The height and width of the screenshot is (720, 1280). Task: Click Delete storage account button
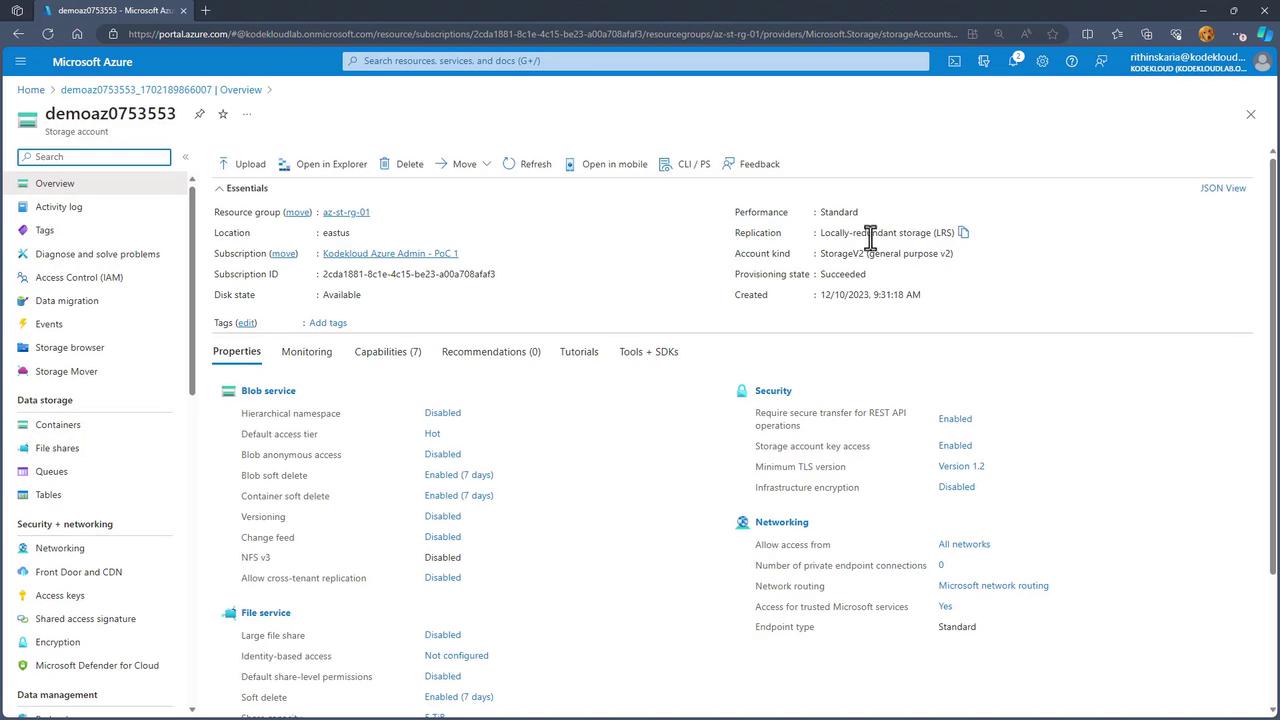[x=401, y=164]
